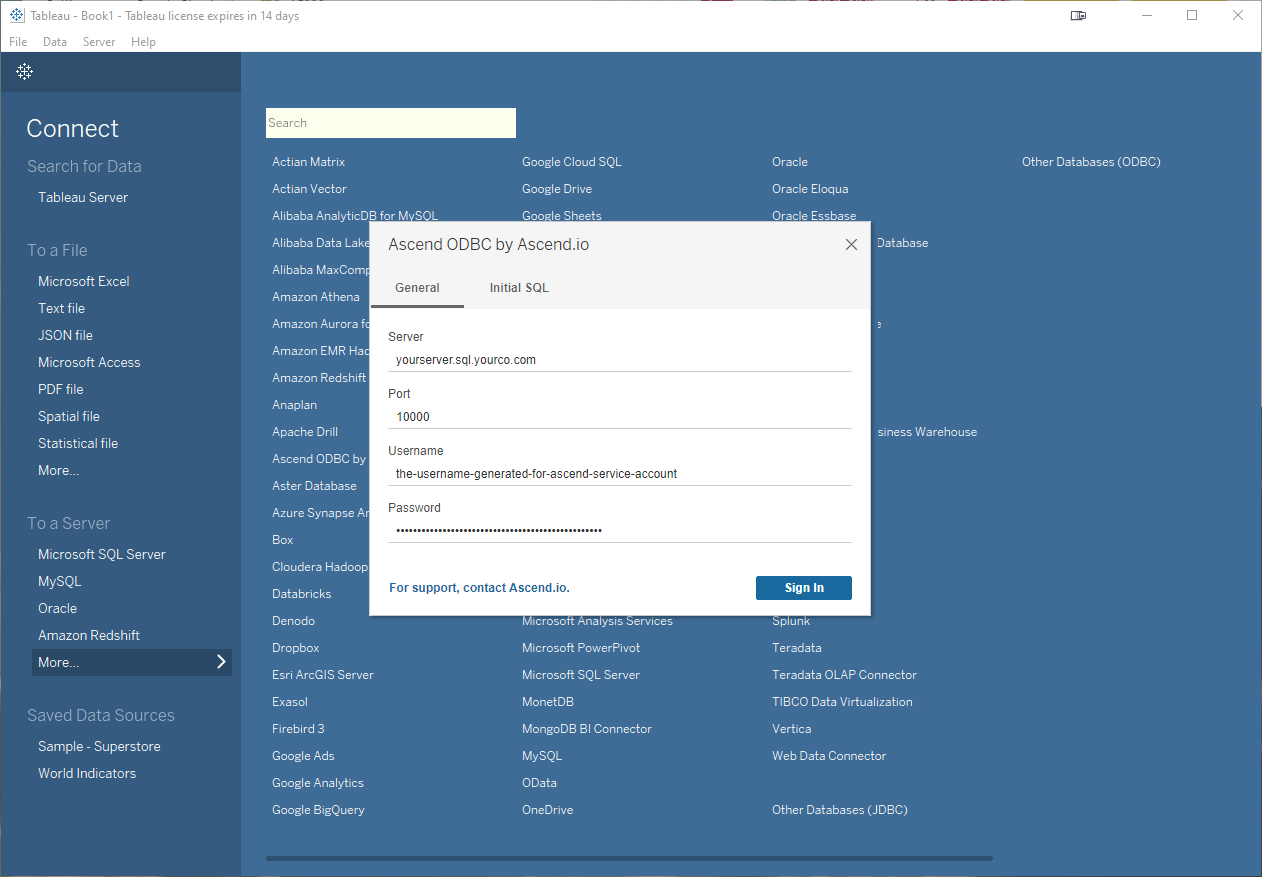Select OneDrive connector
Viewport: 1262px width, 877px height.
[x=547, y=810]
